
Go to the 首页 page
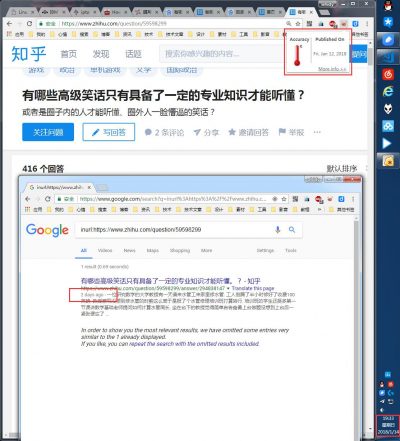(69, 54)
